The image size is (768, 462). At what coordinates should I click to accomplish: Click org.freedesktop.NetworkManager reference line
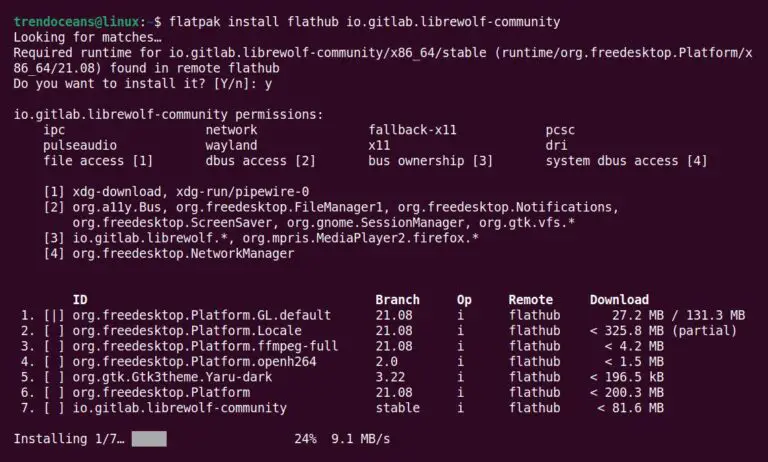(x=183, y=254)
